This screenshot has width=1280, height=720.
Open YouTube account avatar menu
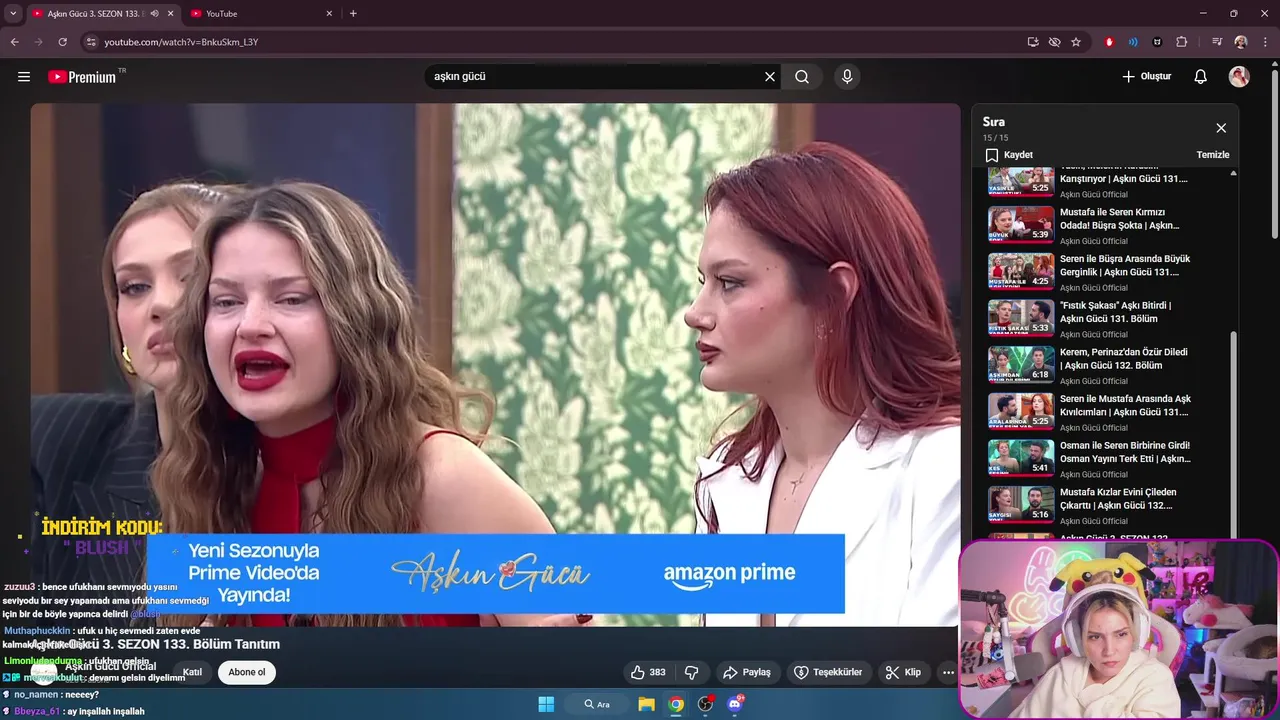(x=1239, y=76)
